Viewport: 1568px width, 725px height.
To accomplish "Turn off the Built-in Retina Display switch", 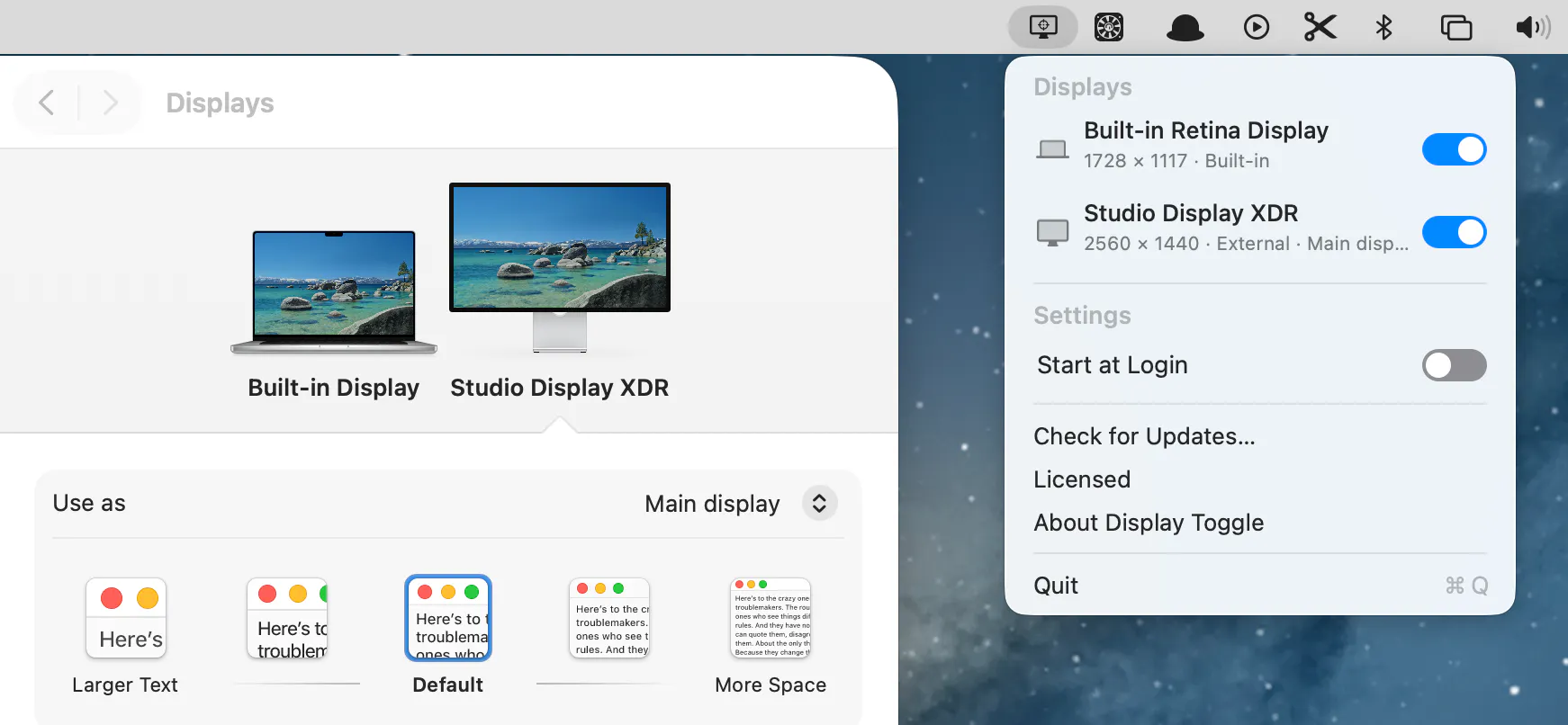I will (x=1454, y=149).
